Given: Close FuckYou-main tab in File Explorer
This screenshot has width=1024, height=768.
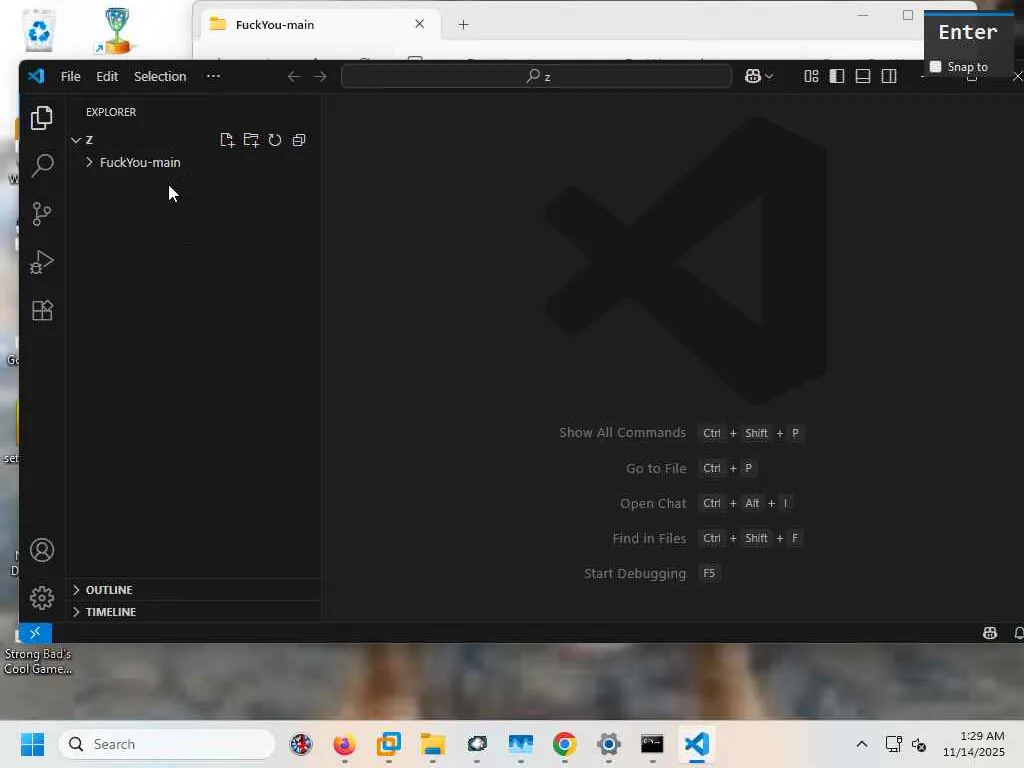Looking at the screenshot, I should (419, 24).
